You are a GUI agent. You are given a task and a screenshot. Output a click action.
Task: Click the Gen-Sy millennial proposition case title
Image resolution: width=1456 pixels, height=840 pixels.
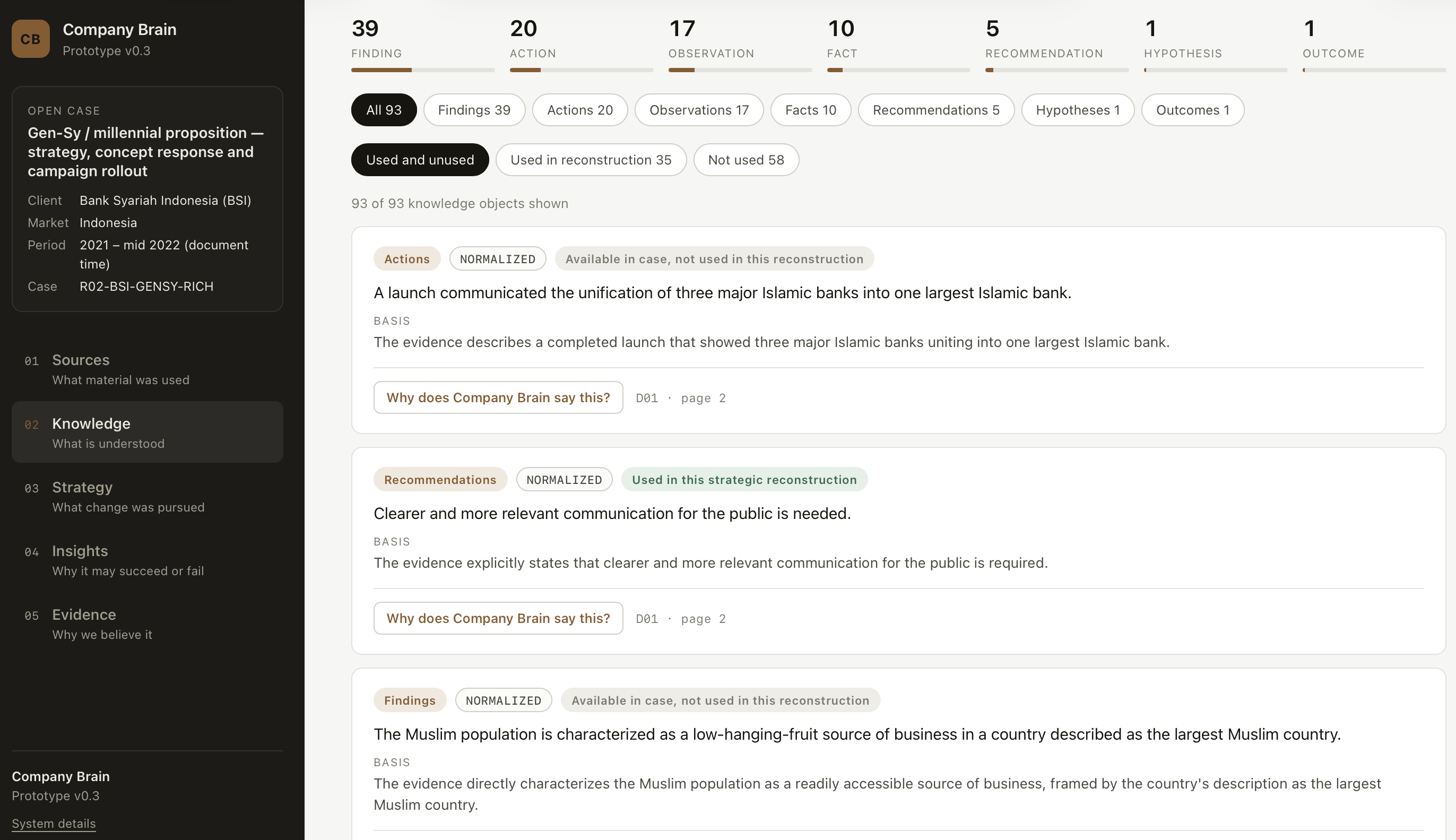pos(146,152)
